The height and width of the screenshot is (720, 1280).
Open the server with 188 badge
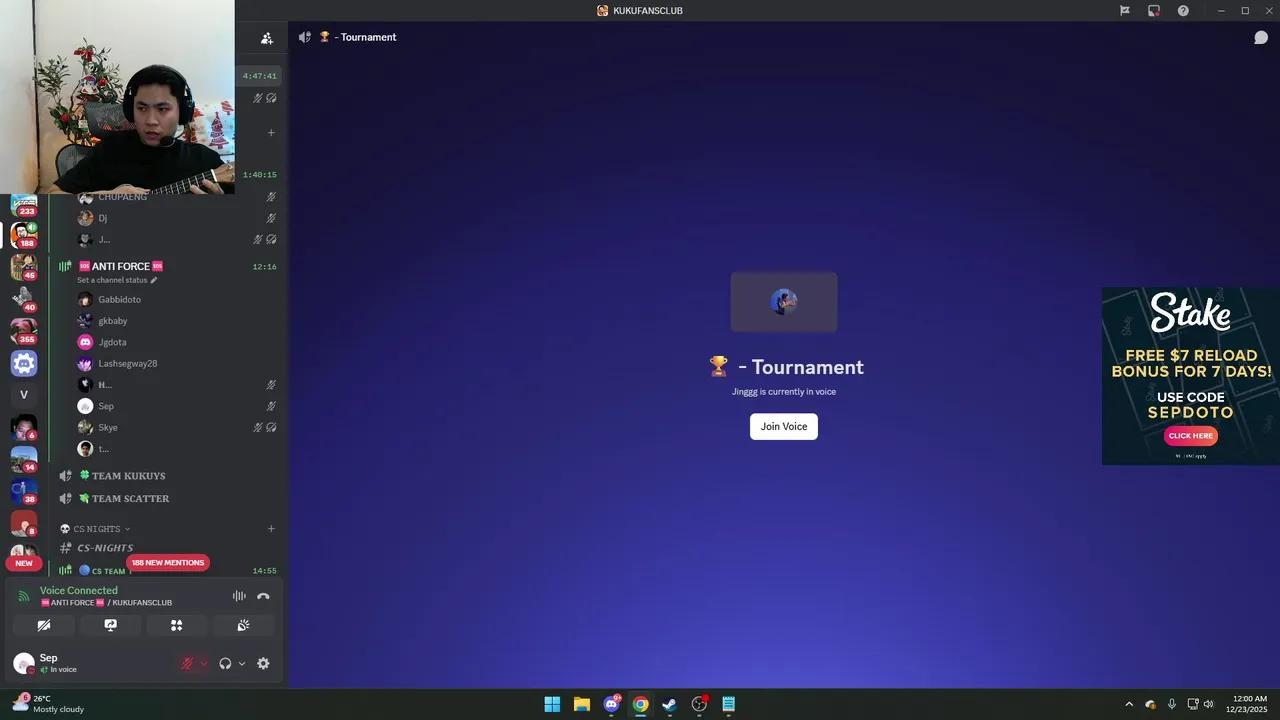point(24,235)
